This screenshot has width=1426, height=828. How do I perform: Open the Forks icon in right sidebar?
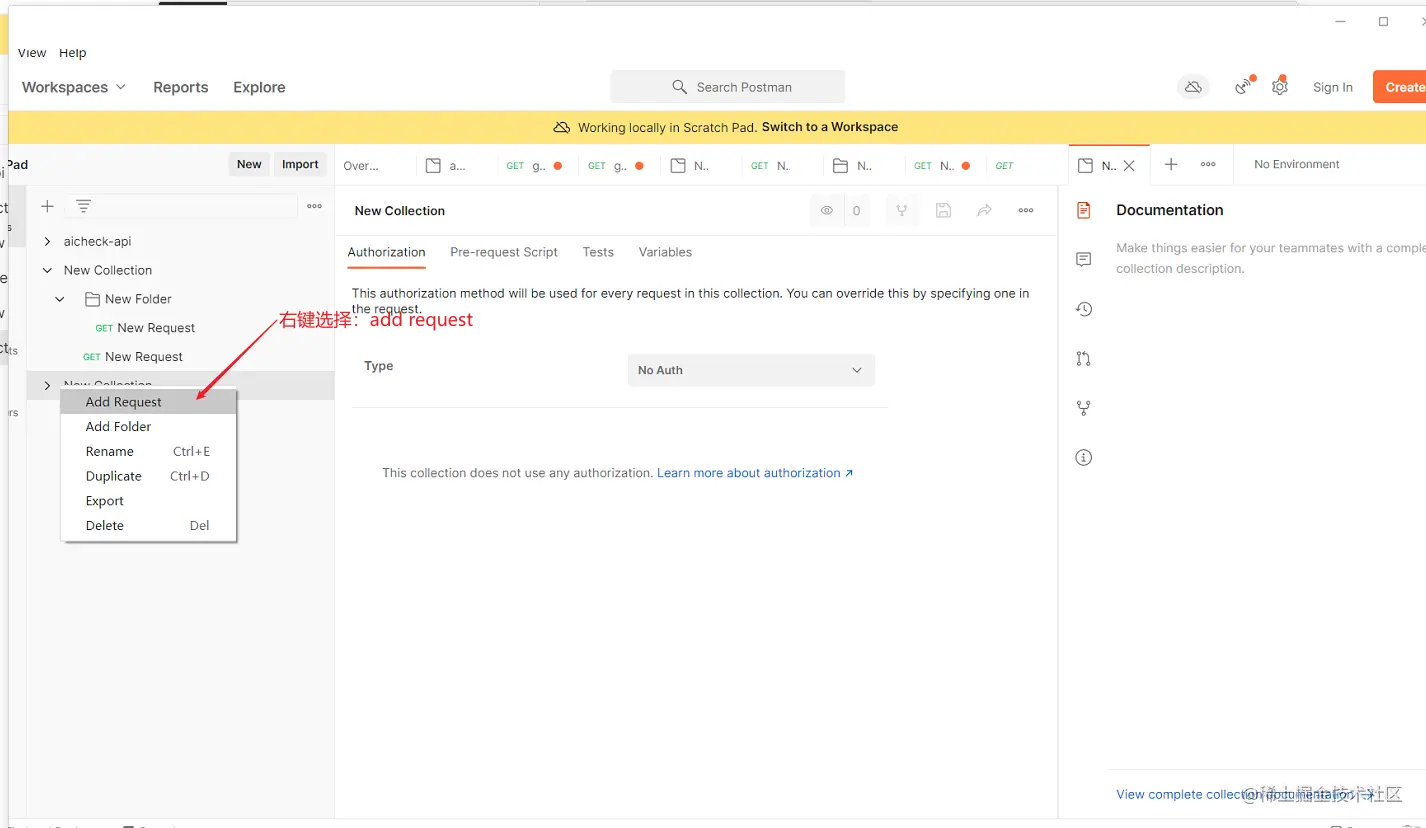[1083, 408]
